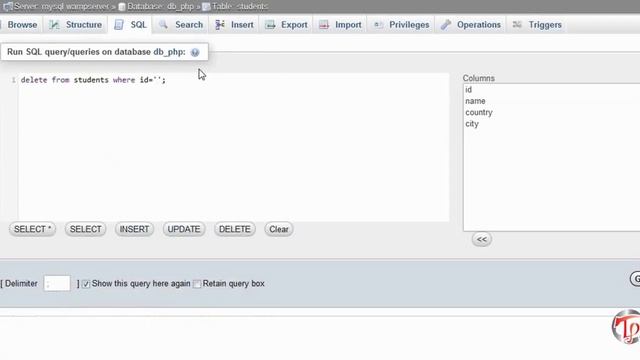Click inside the SQL query editor
Image resolution: width=640 pixels, height=360 pixels.
233,147
